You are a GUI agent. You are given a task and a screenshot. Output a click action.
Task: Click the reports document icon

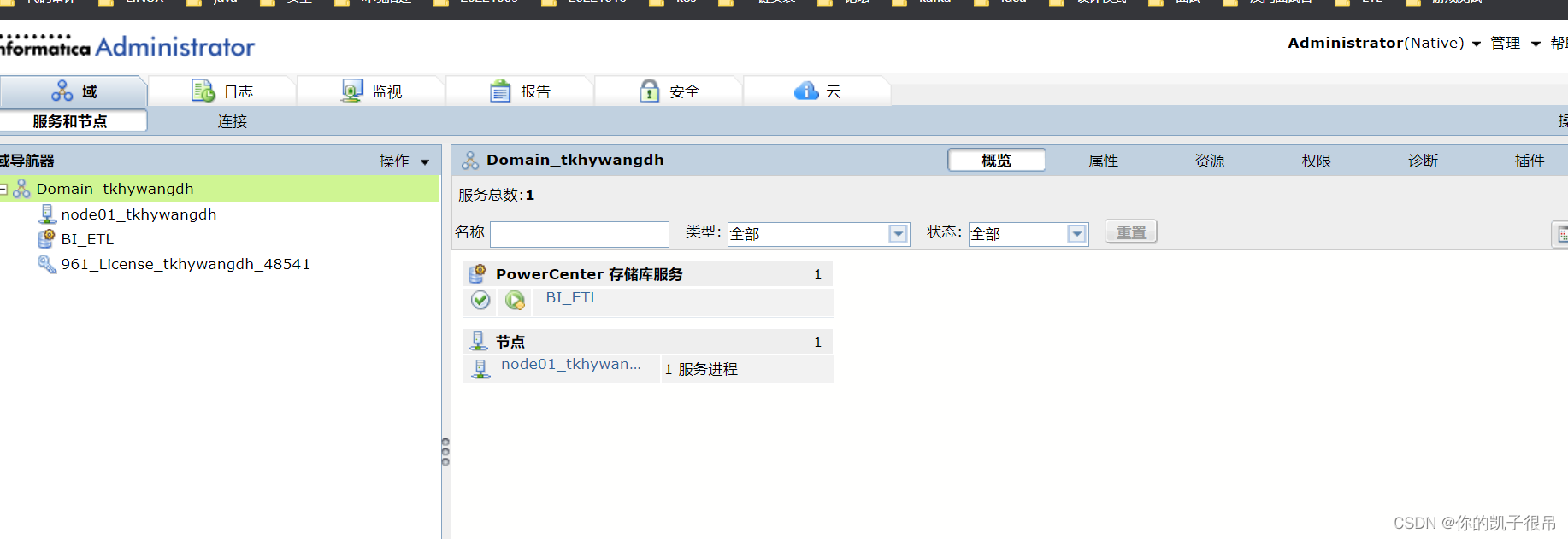coord(500,91)
